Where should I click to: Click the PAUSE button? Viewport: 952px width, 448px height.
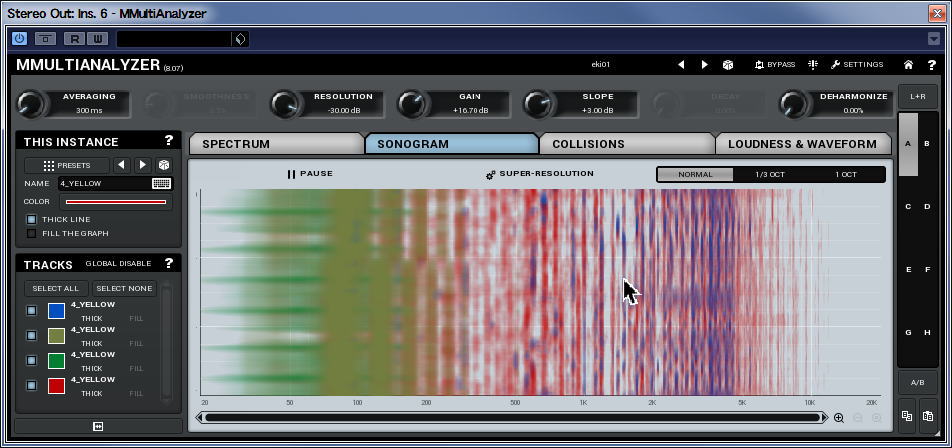coord(310,174)
